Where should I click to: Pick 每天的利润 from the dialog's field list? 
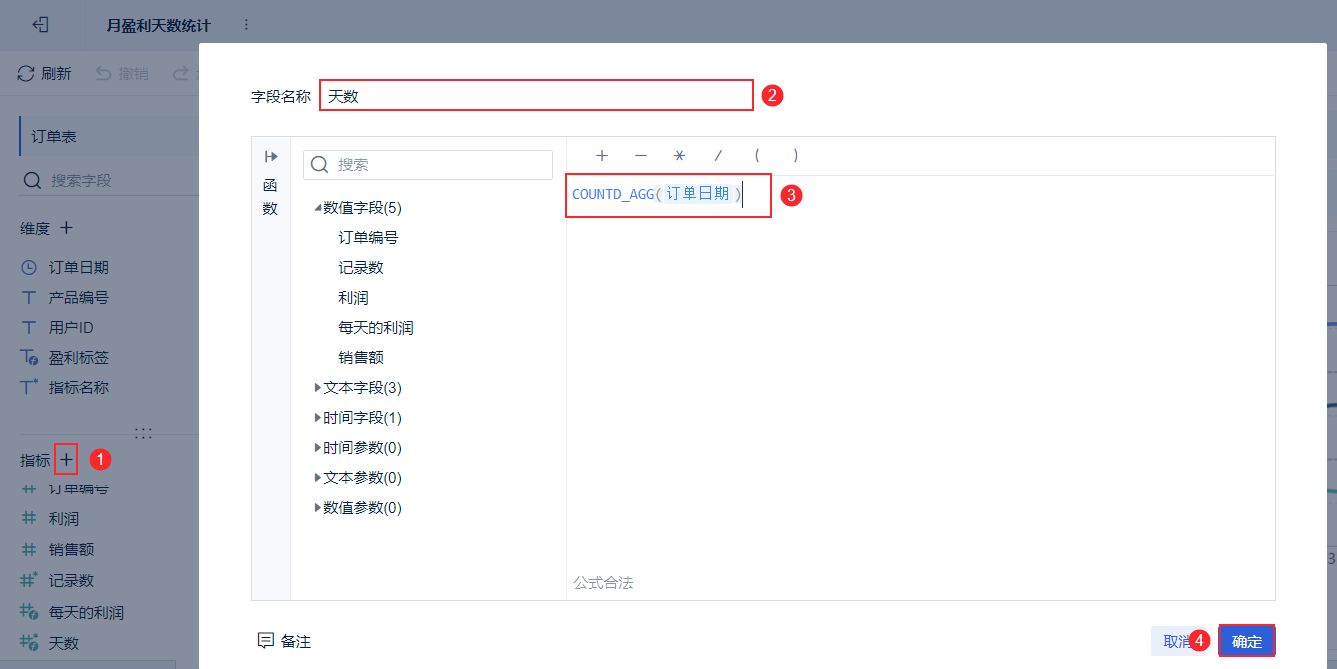point(376,327)
